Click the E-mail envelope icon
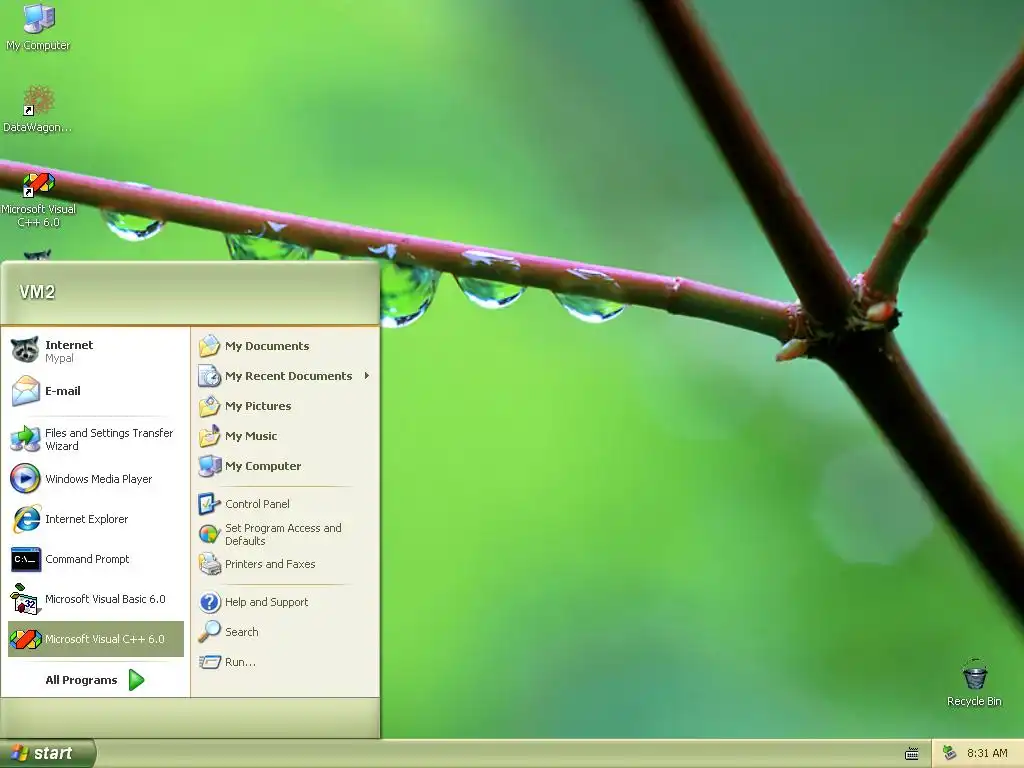The image size is (1024, 768). (x=25, y=391)
